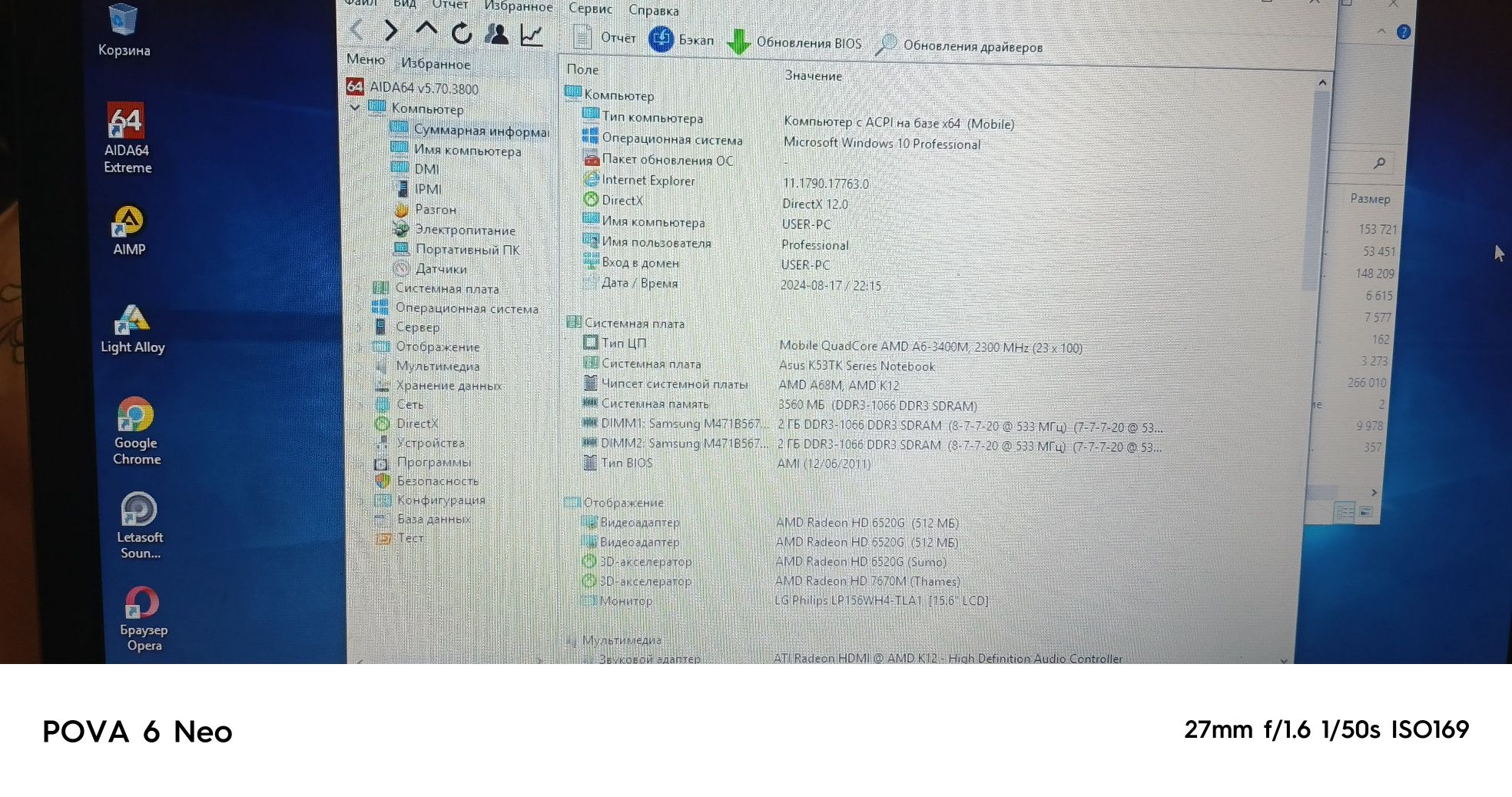The width and height of the screenshot is (1512, 797).
Task: Select Суммарная информация tree item
Action: pyautogui.click(x=469, y=130)
